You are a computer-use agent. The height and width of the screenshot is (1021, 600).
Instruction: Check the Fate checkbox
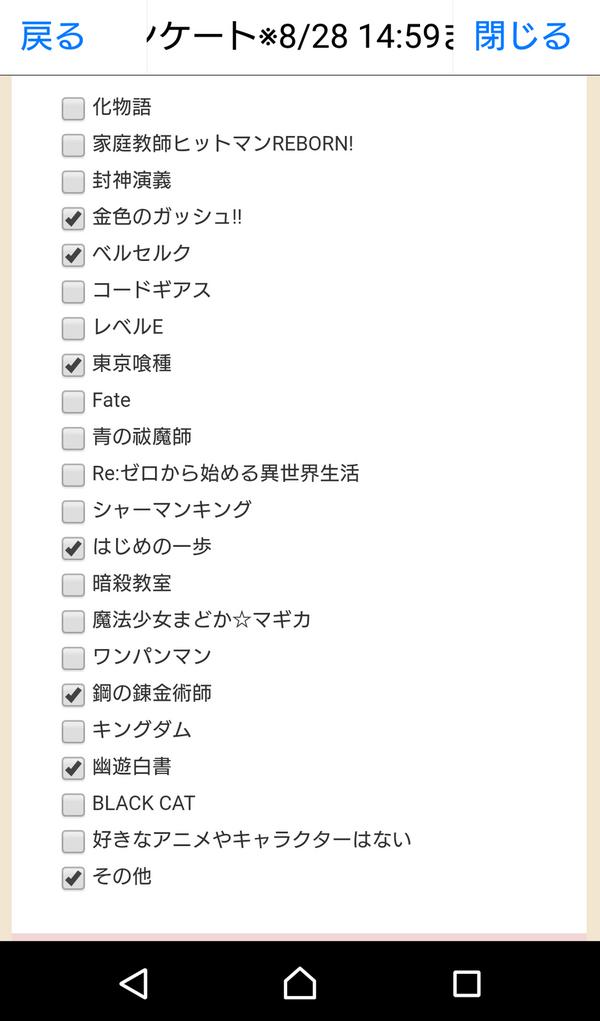click(73, 402)
